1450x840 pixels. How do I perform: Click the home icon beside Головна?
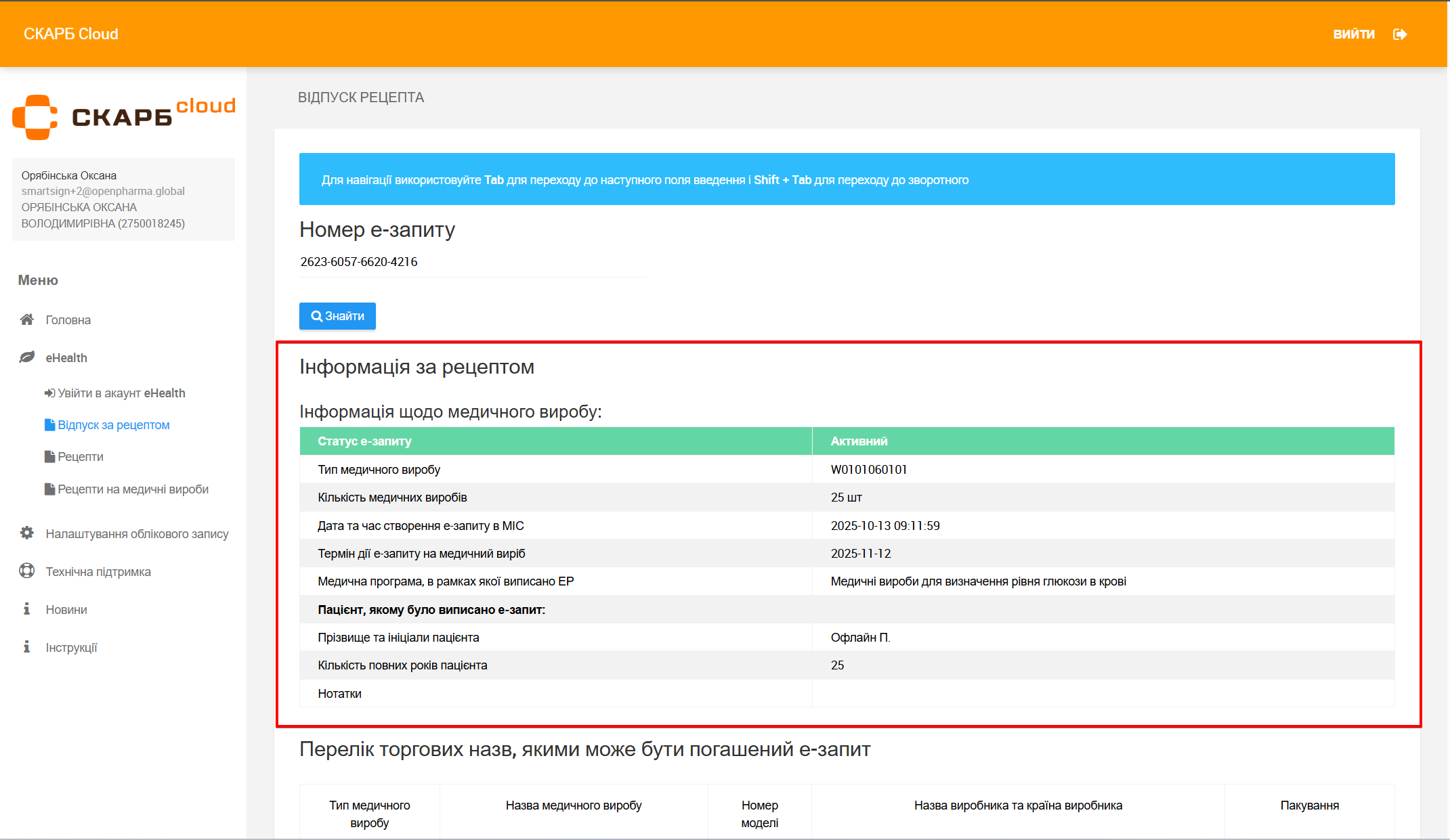[26, 319]
